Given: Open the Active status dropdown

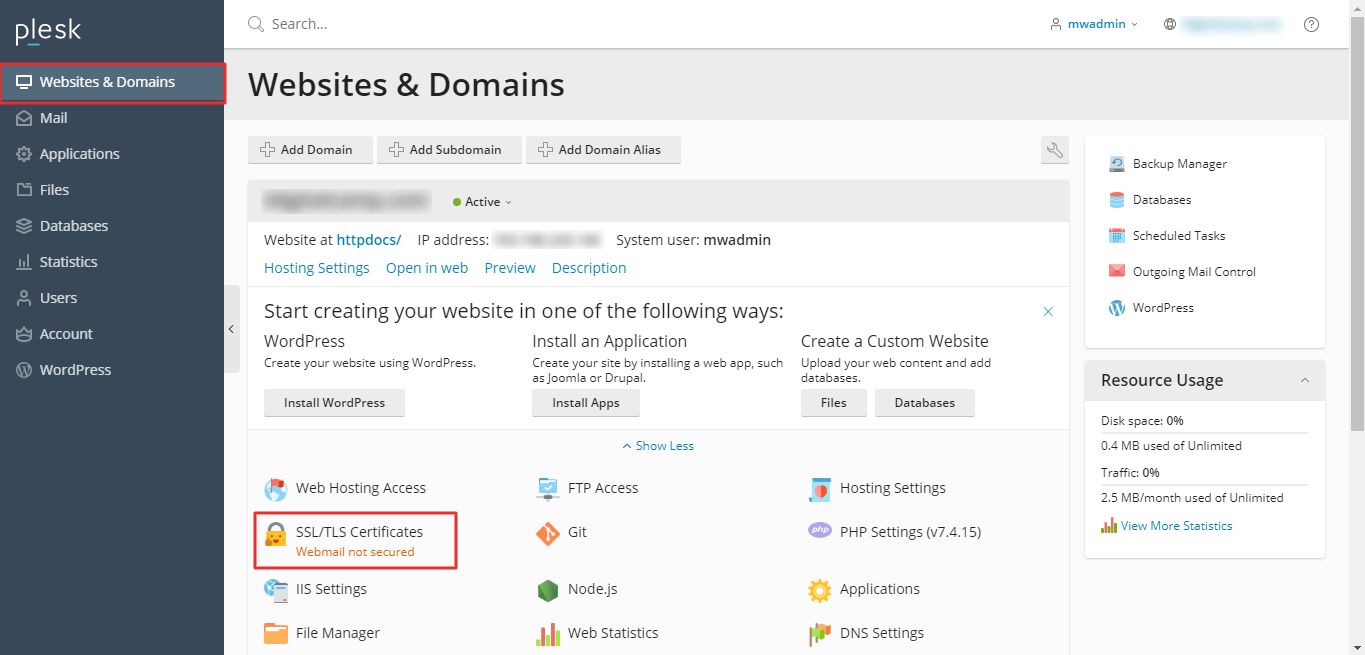Looking at the screenshot, I should (x=482, y=202).
